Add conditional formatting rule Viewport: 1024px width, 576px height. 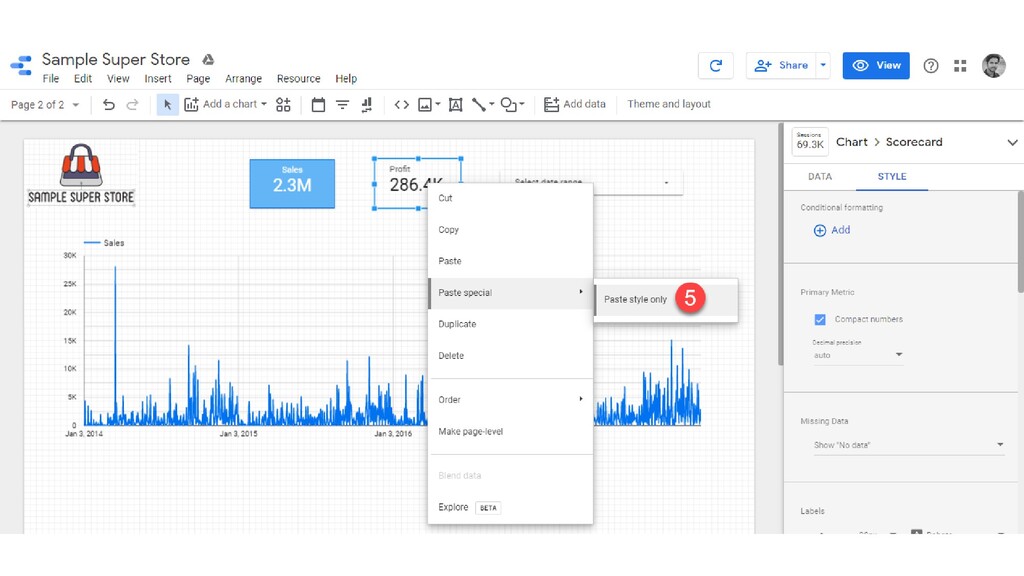click(831, 230)
